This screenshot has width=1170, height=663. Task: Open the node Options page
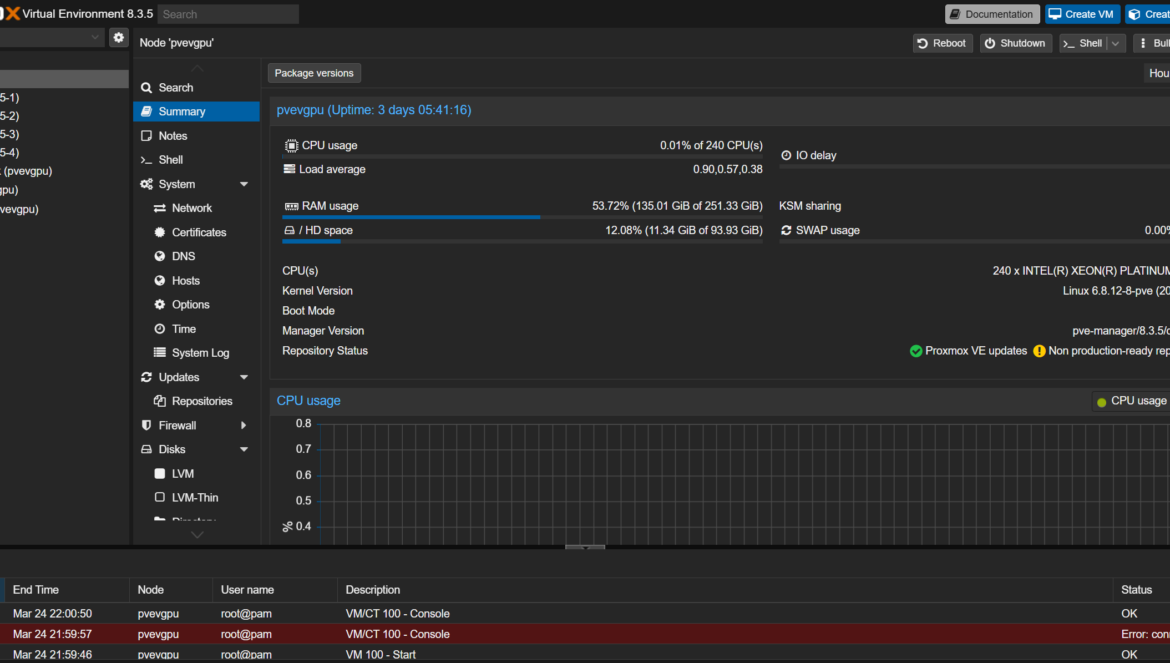pyautogui.click(x=196, y=304)
